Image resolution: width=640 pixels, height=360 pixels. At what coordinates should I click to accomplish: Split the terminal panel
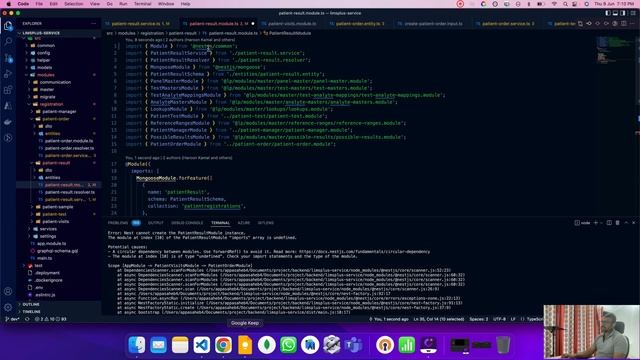[x=609, y=223]
